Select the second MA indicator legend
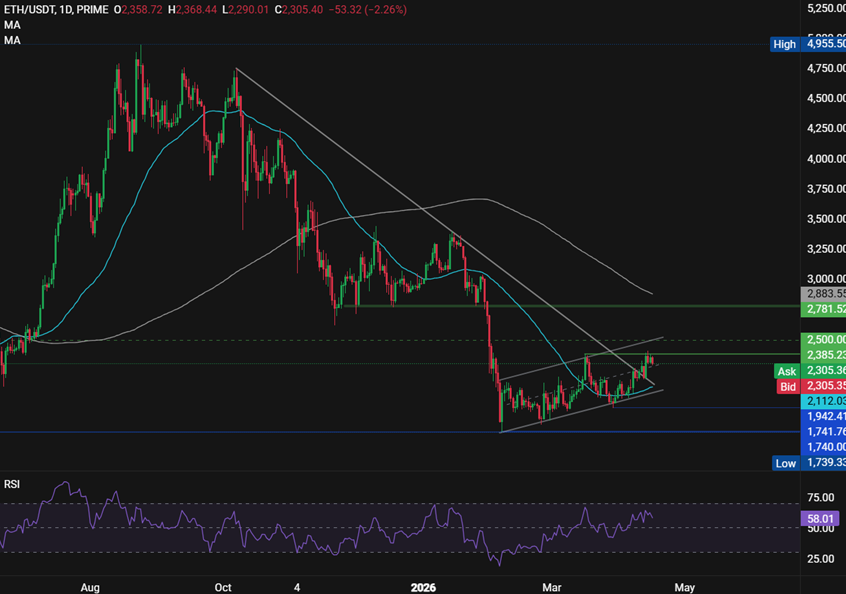Viewport: 846px width, 594px height. pos(10,40)
